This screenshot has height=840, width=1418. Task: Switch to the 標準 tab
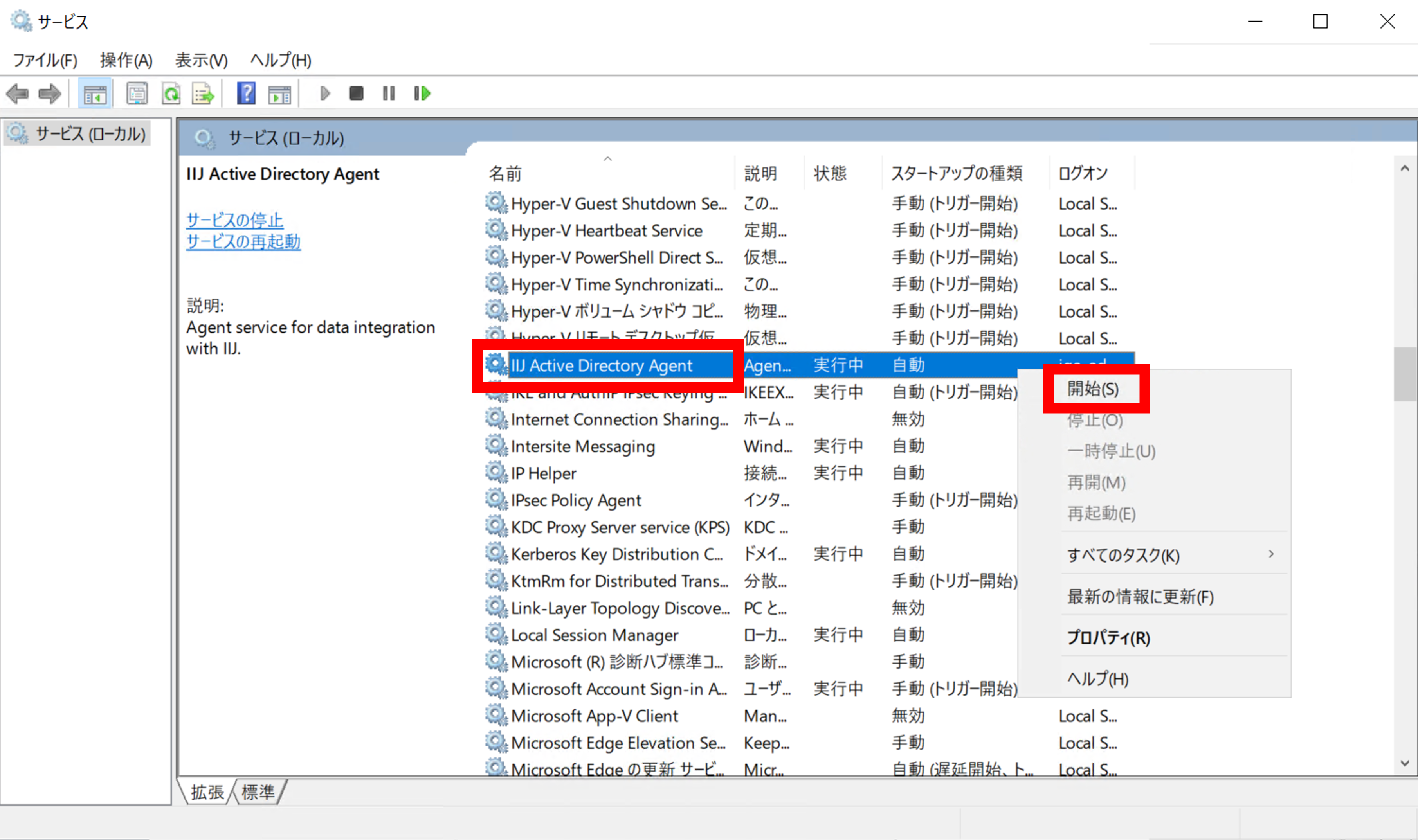click(258, 792)
